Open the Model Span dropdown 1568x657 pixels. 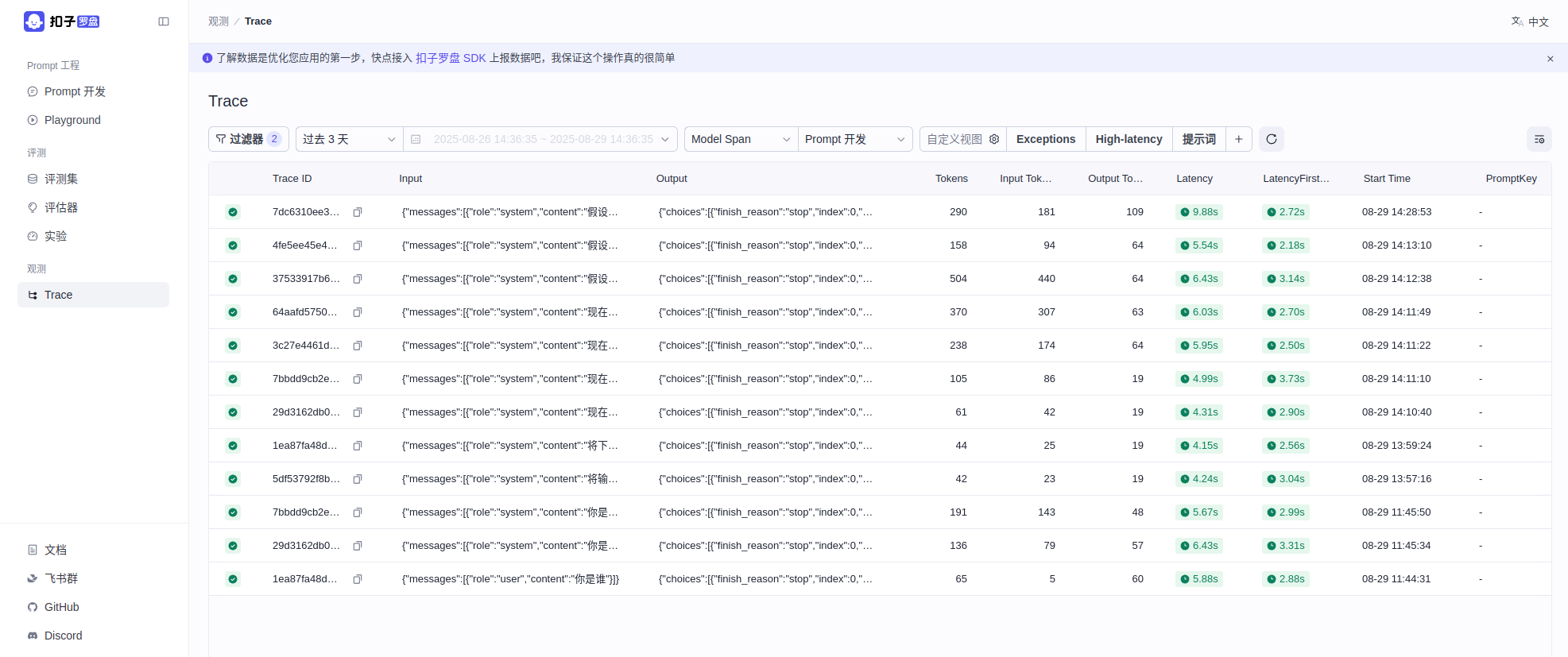[x=740, y=139]
